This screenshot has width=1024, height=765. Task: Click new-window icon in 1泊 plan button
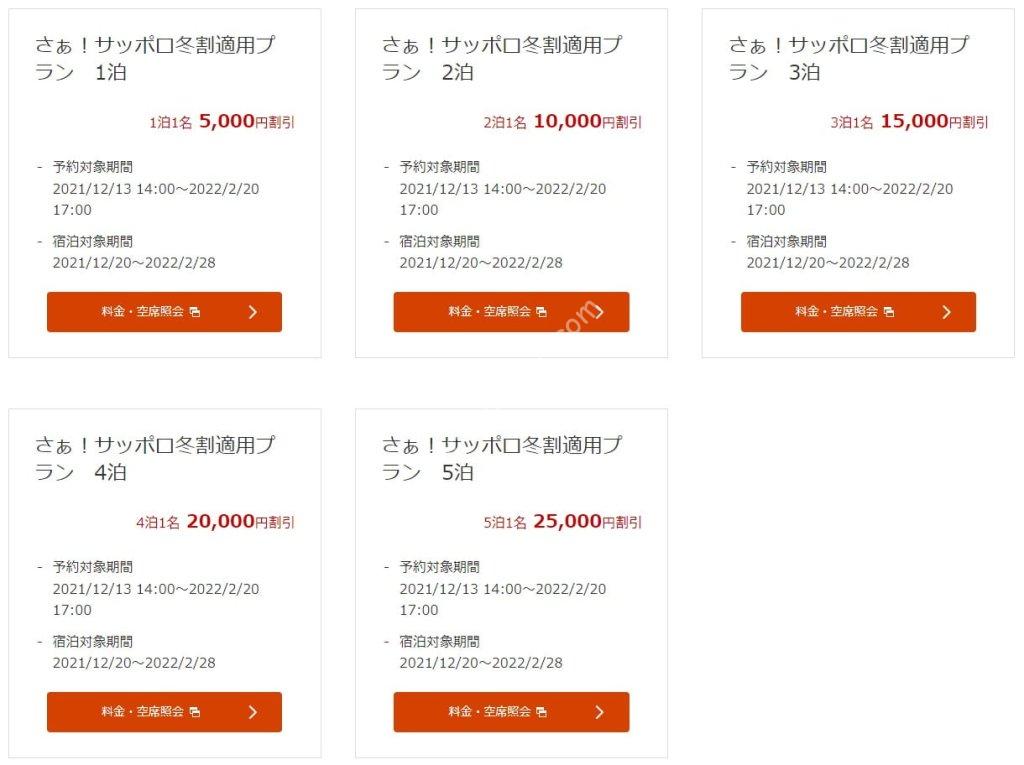(195, 312)
